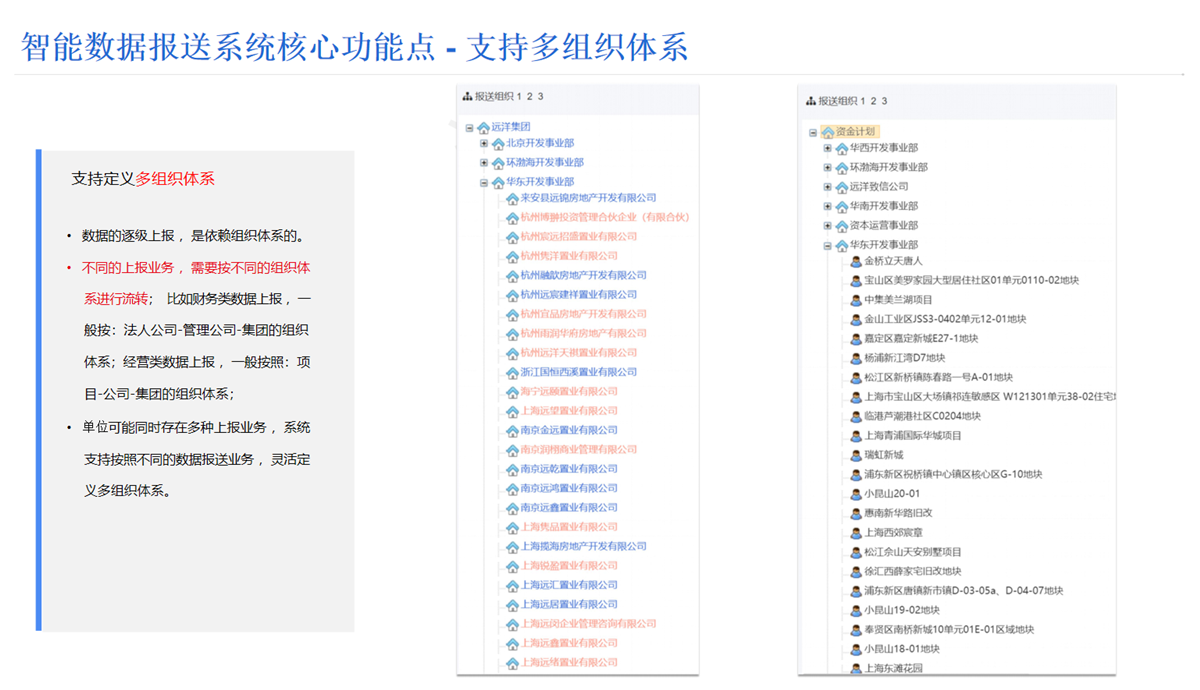The image size is (1200, 690).
Task: Select 上海青浦国际华城项目
Action: 913,436
